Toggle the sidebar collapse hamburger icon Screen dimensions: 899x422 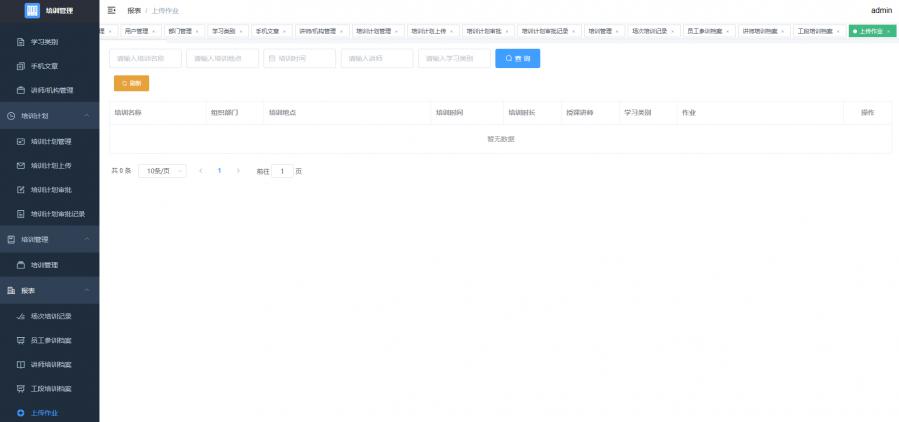(x=111, y=10)
